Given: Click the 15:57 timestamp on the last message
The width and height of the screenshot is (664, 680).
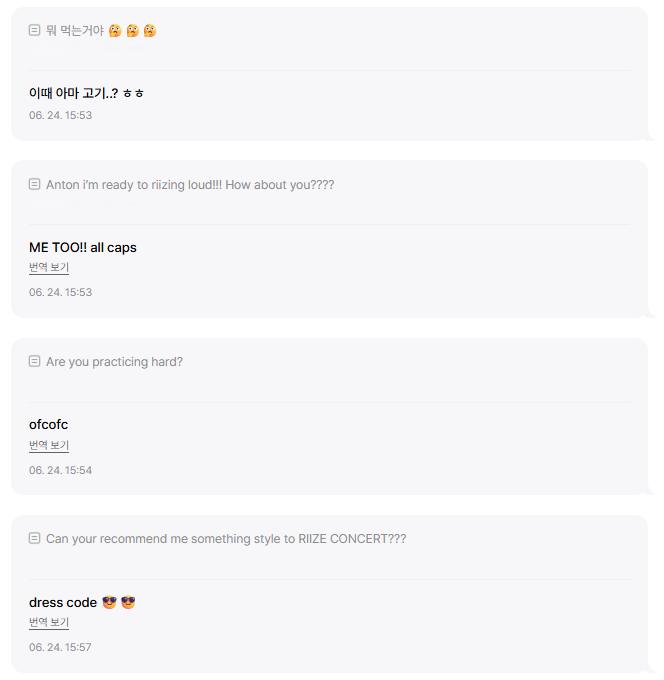Looking at the screenshot, I should (x=60, y=648).
